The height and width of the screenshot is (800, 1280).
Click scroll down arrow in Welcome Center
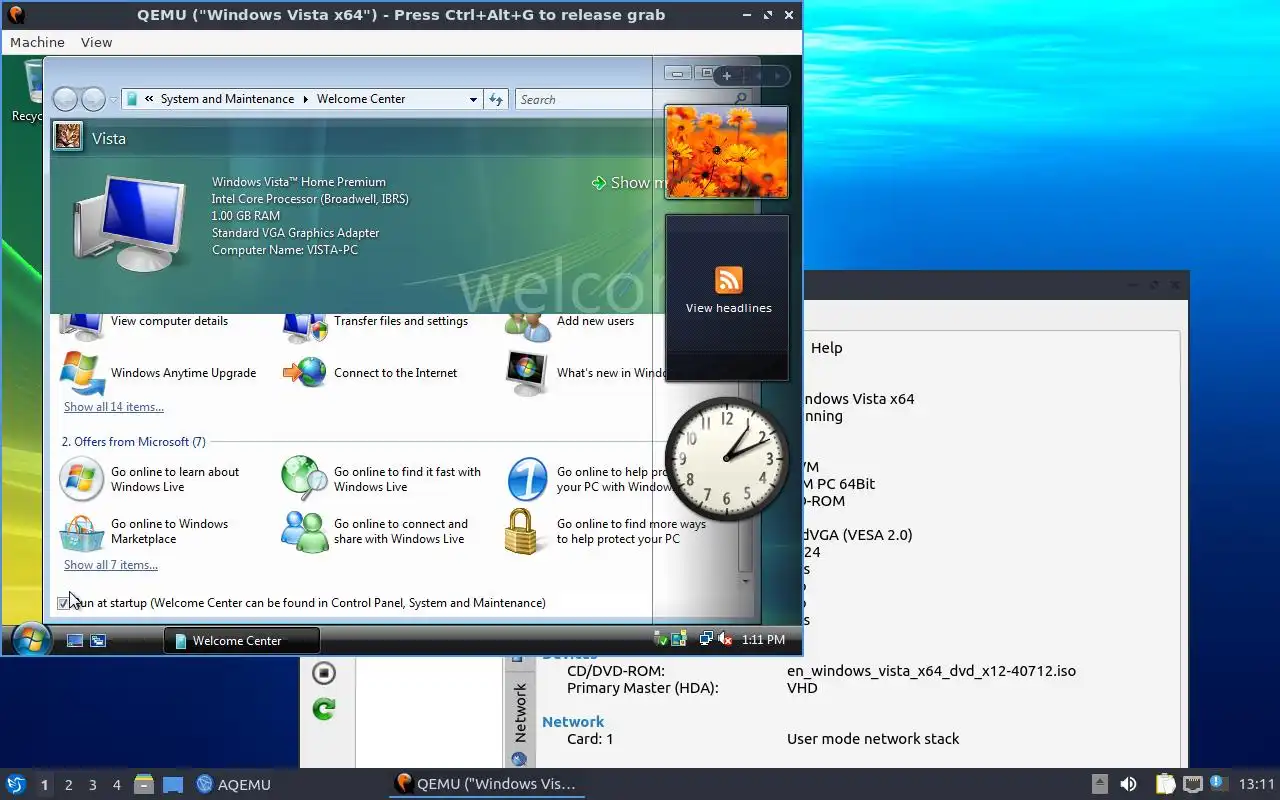745,581
